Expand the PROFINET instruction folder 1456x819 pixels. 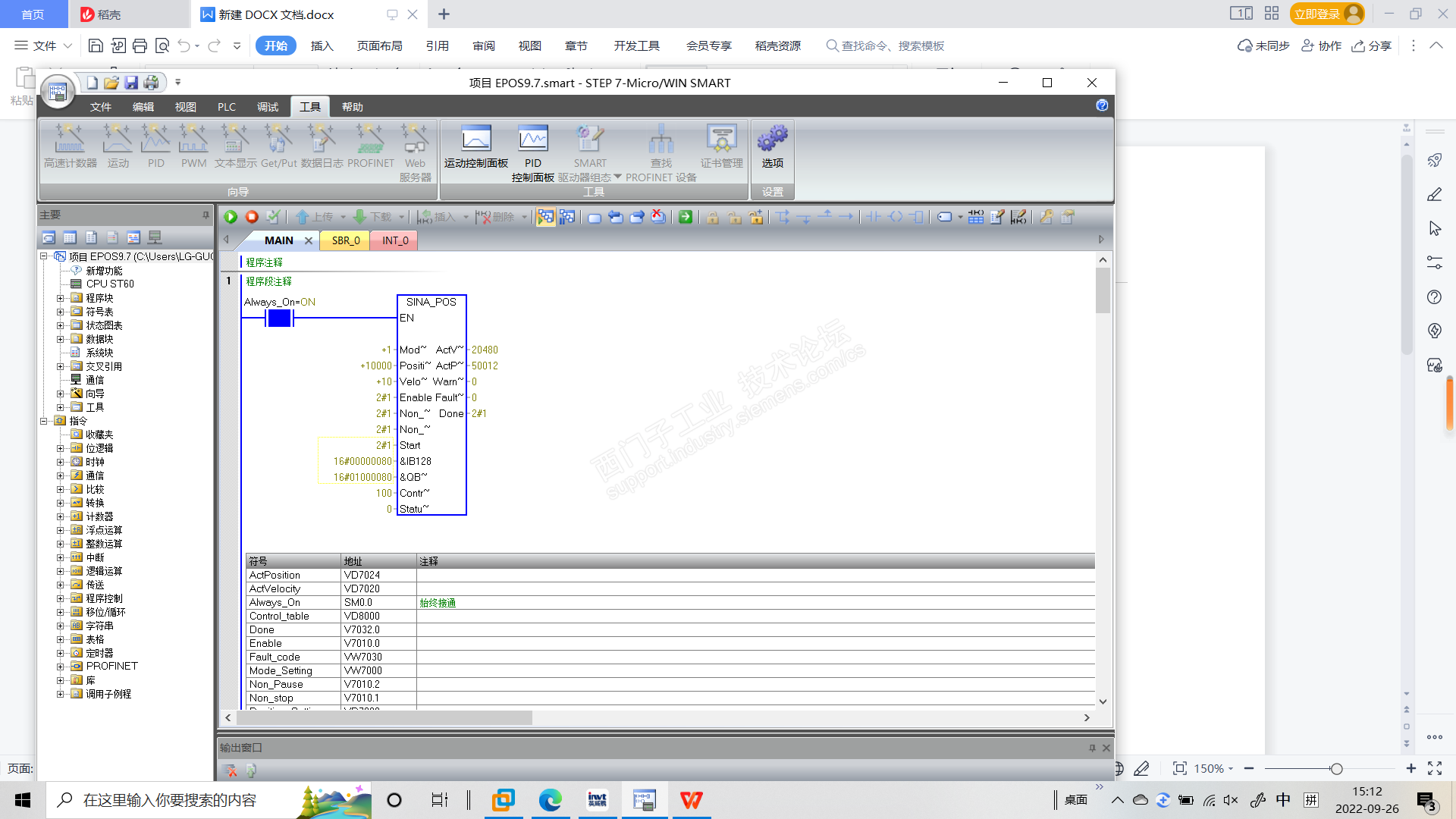click(61, 667)
